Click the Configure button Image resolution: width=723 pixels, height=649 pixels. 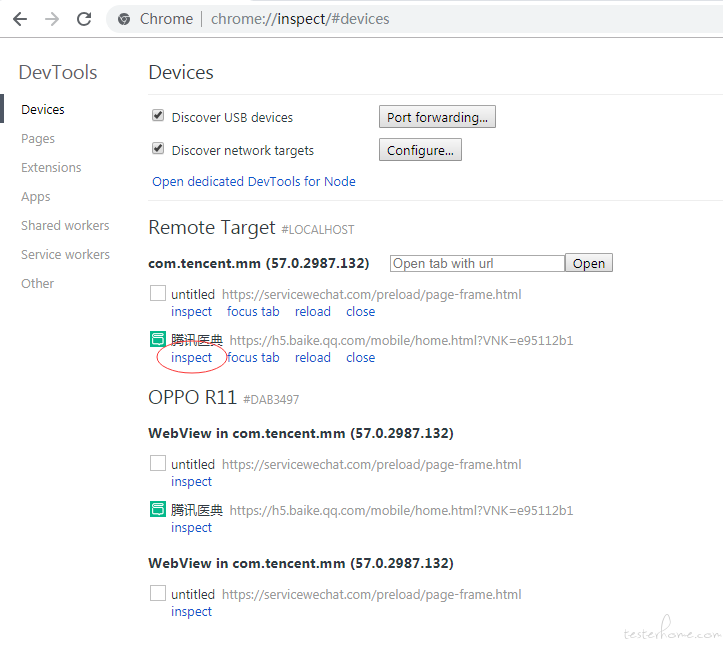[420, 150]
